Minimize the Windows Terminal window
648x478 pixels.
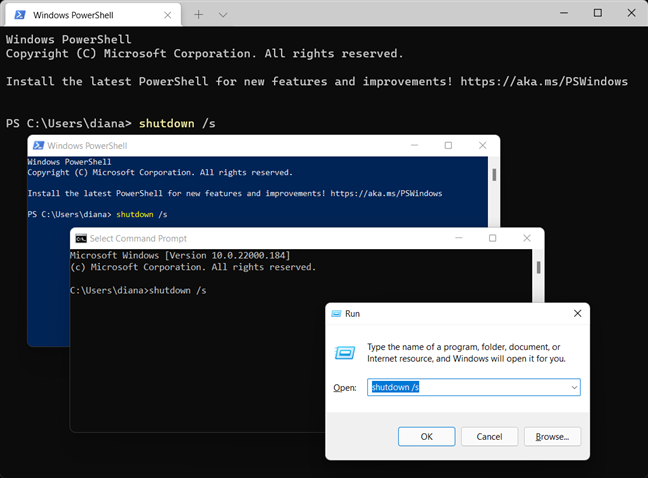(x=564, y=13)
